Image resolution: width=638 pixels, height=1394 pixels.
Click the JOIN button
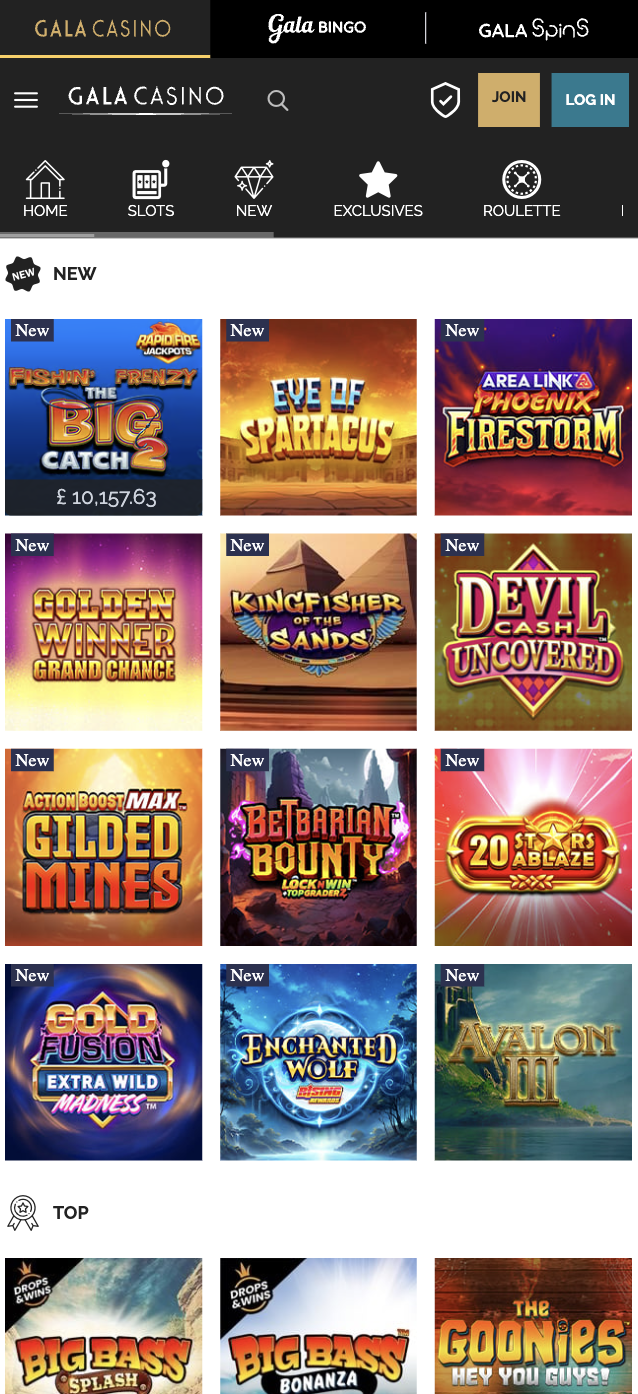(x=509, y=100)
